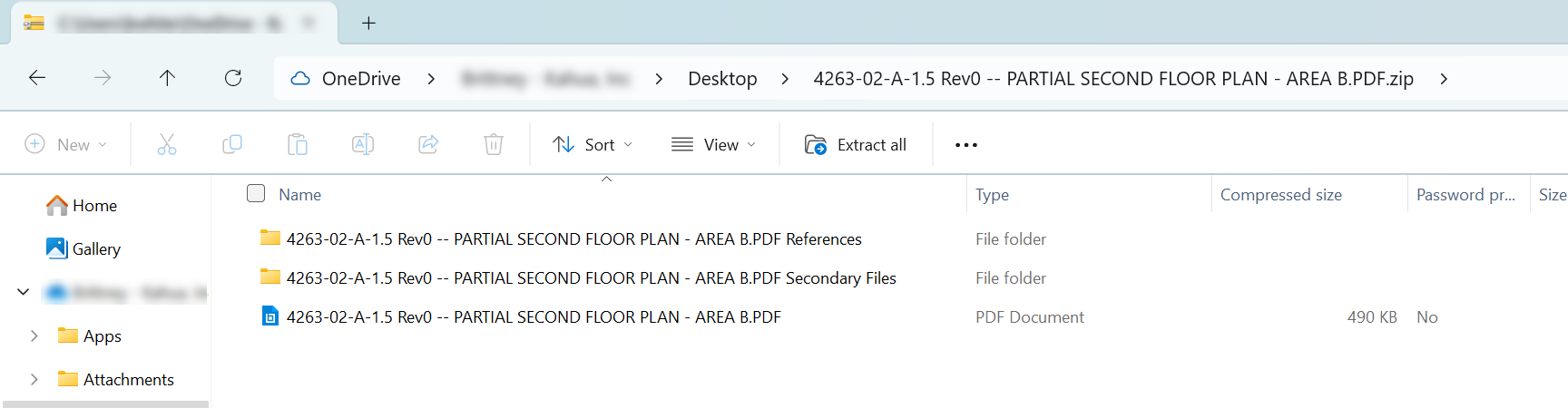Open the Sort dropdown menu

coord(593,144)
